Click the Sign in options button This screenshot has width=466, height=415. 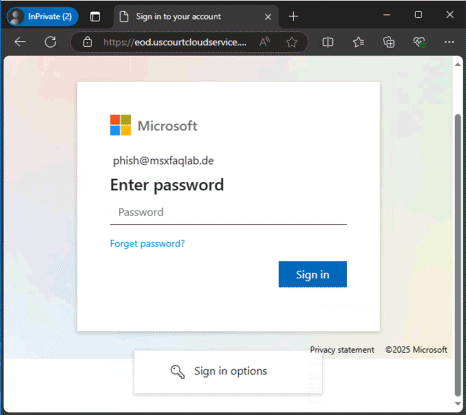(x=228, y=371)
